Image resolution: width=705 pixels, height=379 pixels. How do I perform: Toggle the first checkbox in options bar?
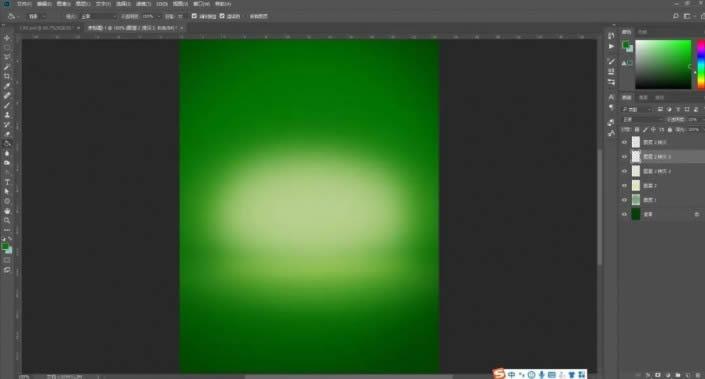[194, 16]
